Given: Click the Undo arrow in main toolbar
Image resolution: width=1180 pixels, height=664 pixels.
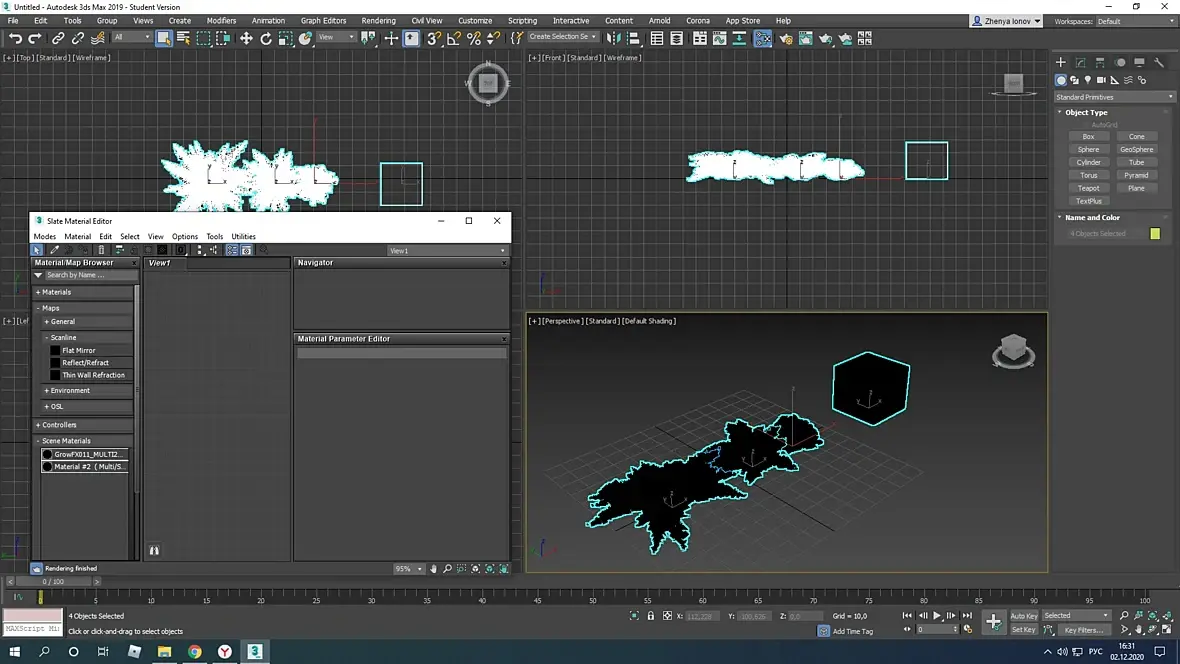Looking at the screenshot, I should click(15, 38).
